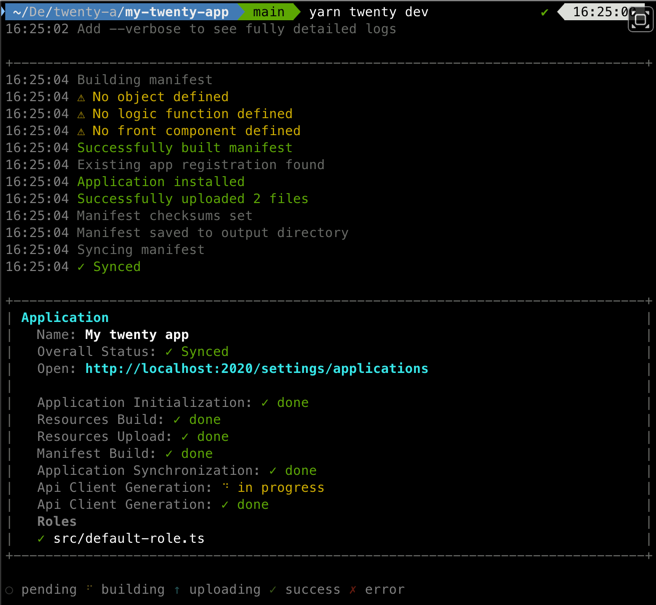Click Manifest saved to output directory line
Viewport: 656px width, 605px height.
(213, 233)
